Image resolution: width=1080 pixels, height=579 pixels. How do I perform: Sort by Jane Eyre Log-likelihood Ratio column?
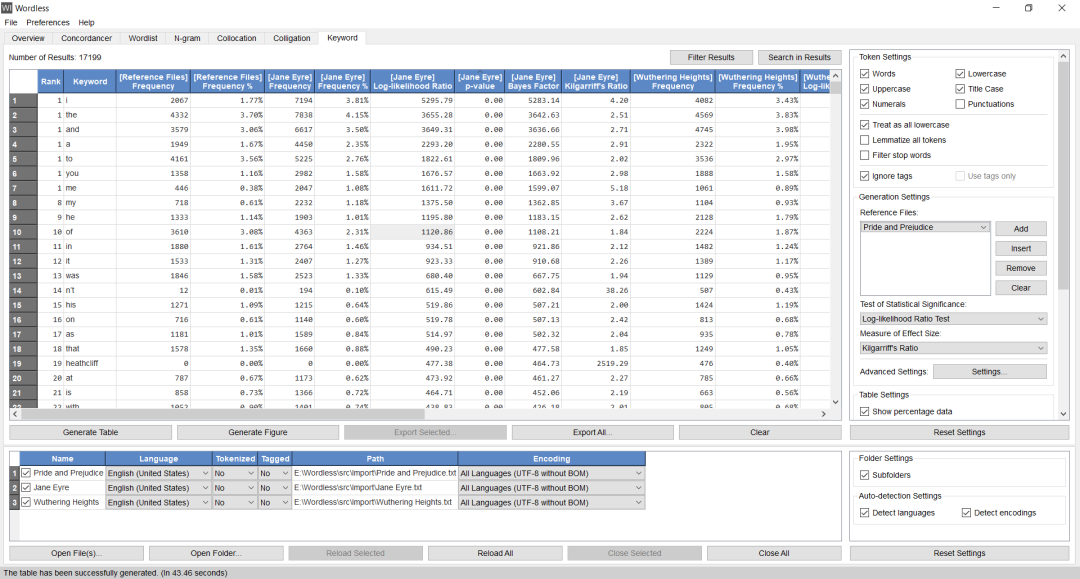413,81
